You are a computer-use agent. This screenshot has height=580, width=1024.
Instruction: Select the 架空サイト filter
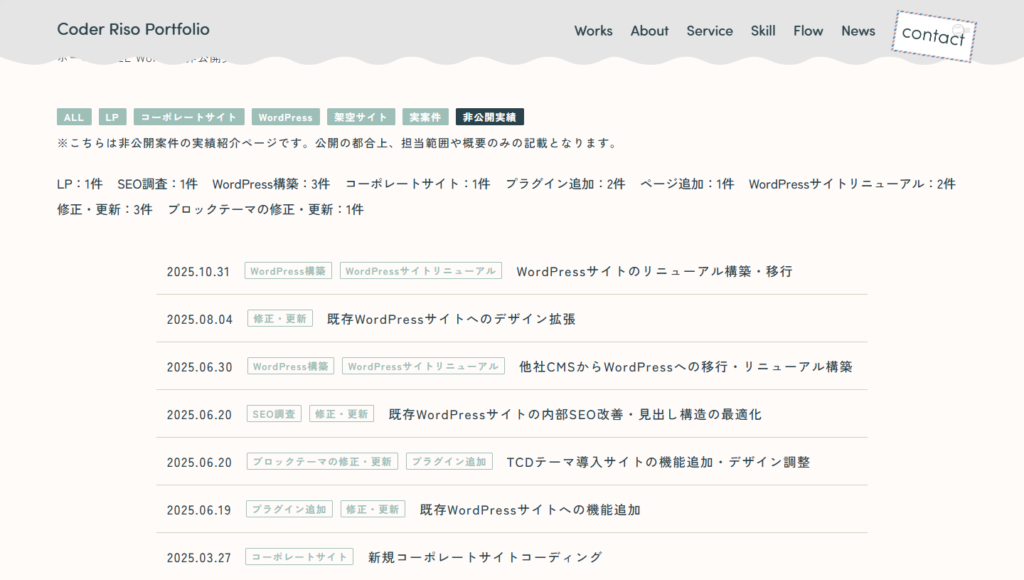(361, 116)
